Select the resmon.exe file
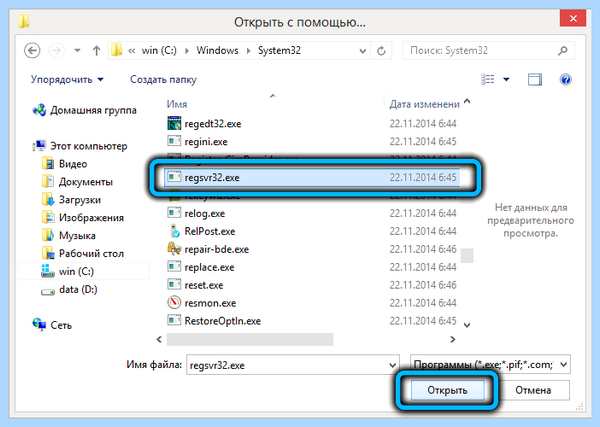This screenshot has width=600, height=427. [312, 303]
